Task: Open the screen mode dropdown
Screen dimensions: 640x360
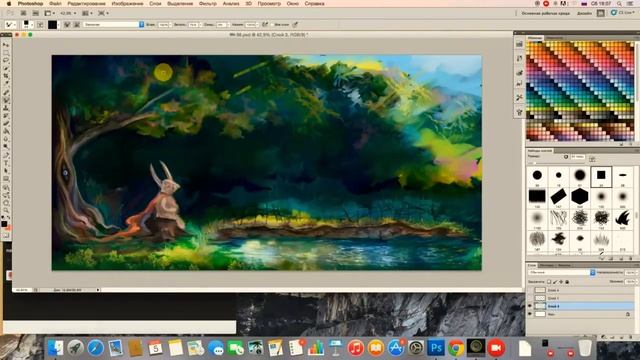Action: [103, 13]
